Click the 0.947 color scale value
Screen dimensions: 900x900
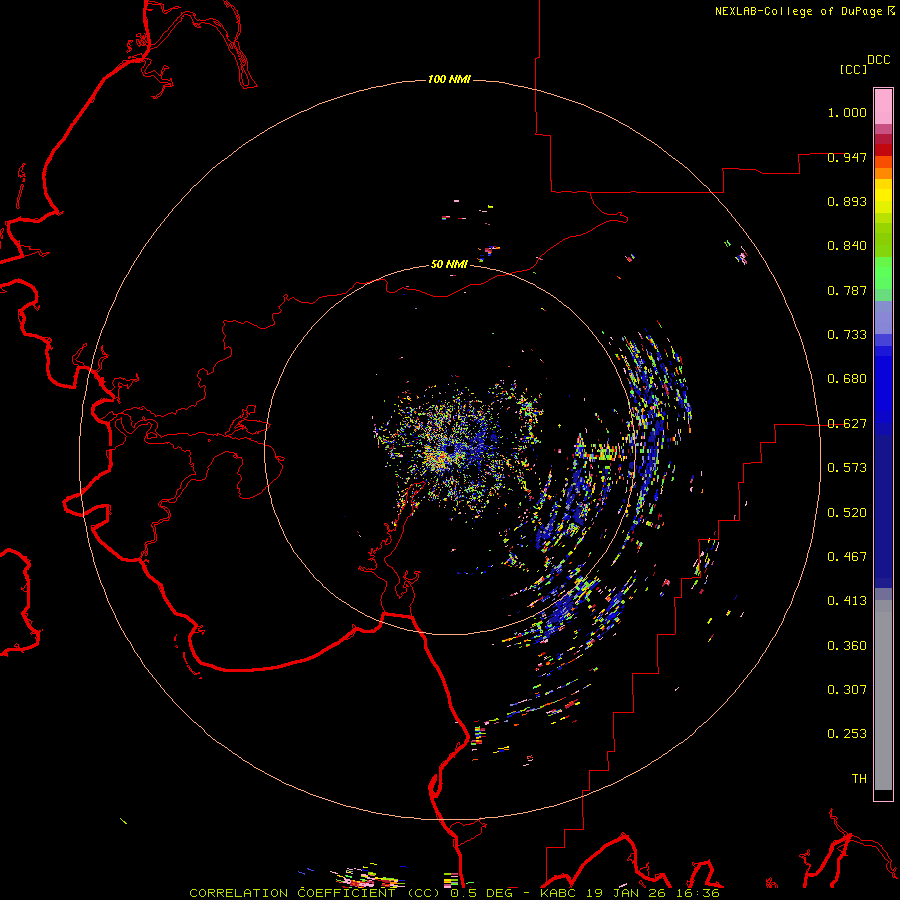click(x=847, y=157)
